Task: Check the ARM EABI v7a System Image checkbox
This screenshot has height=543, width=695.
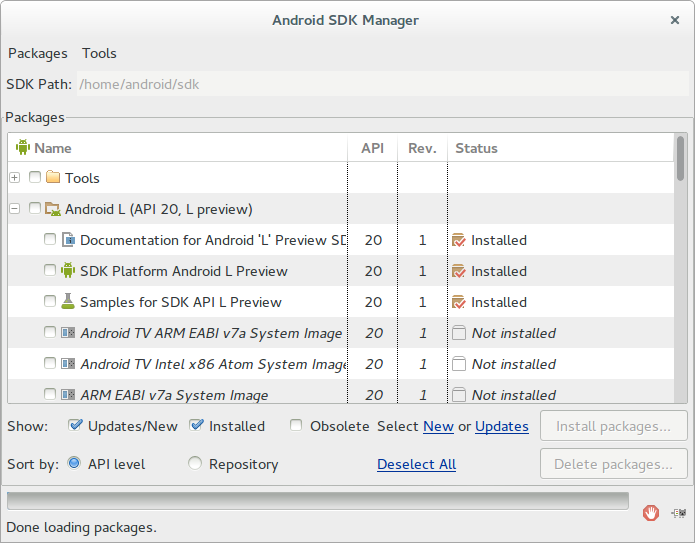Action: (50, 394)
